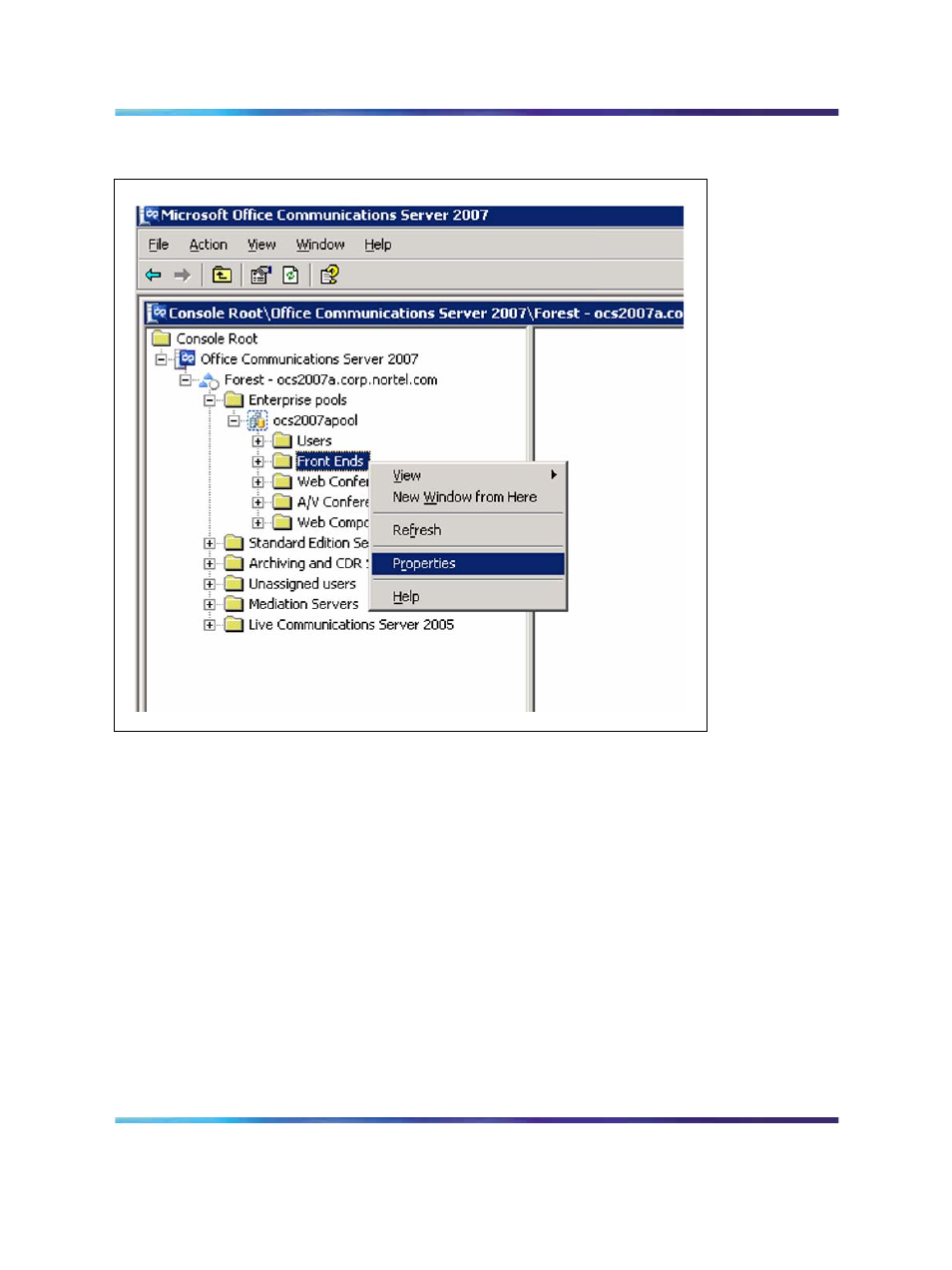This screenshot has height=1270, width=952.
Task: Collapse the Office Communications Server 2007 node
Action: coord(161,359)
